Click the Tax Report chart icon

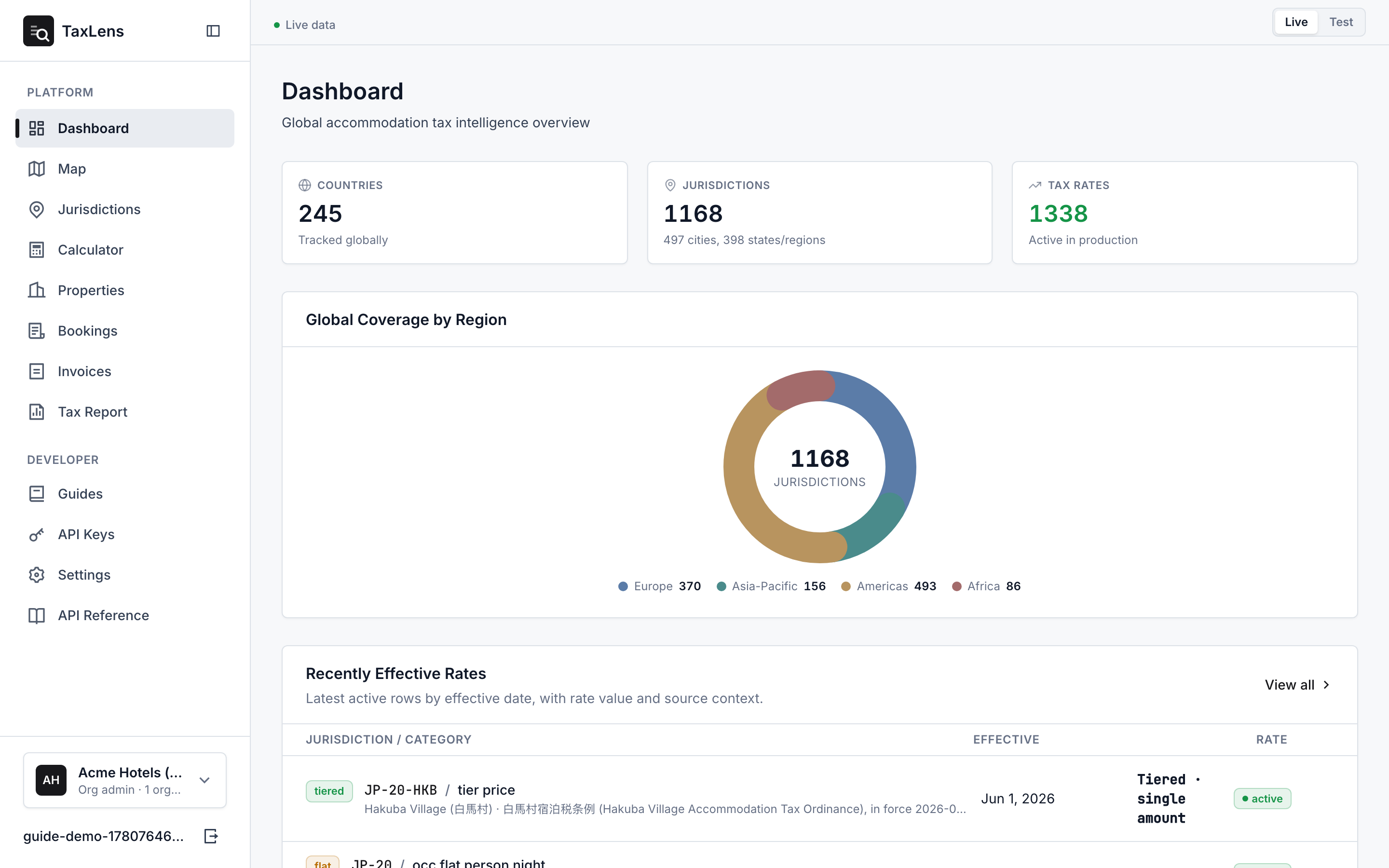[37, 412]
